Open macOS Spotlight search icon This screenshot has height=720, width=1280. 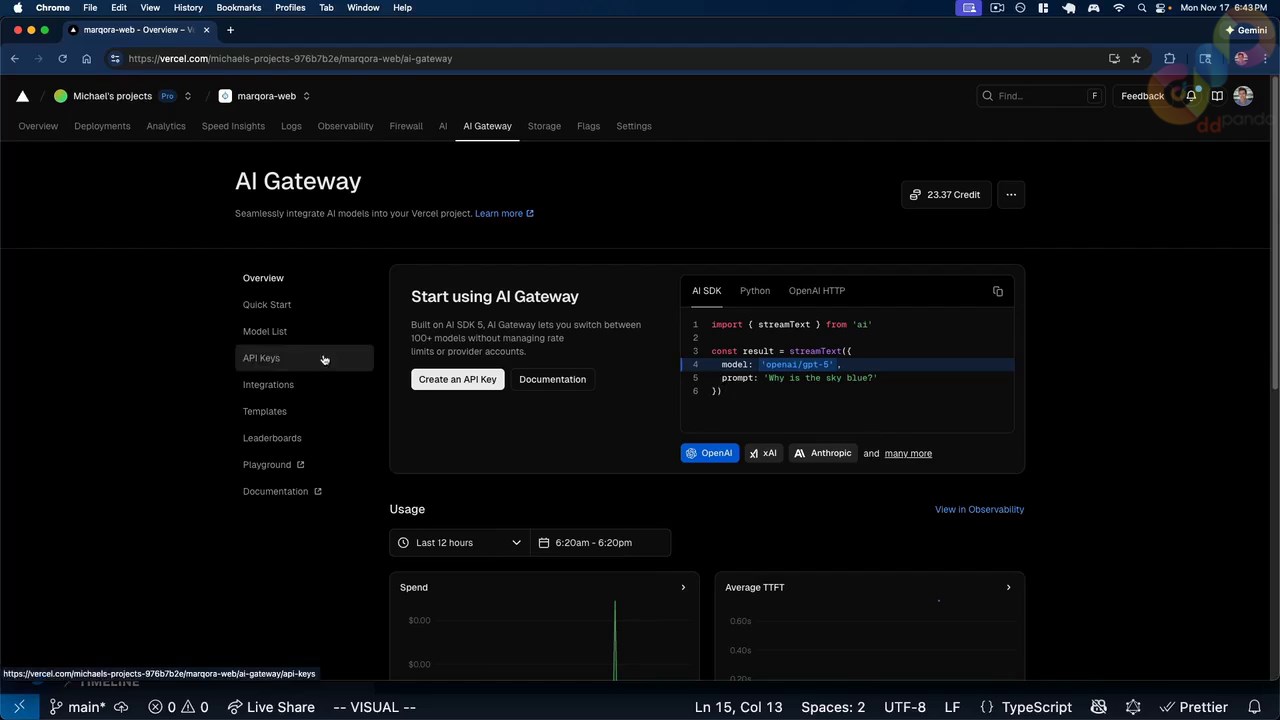click(x=1141, y=7)
